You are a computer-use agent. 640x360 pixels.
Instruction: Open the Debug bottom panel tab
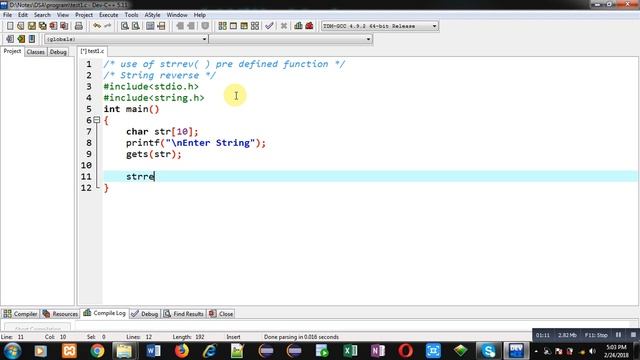click(144, 314)
